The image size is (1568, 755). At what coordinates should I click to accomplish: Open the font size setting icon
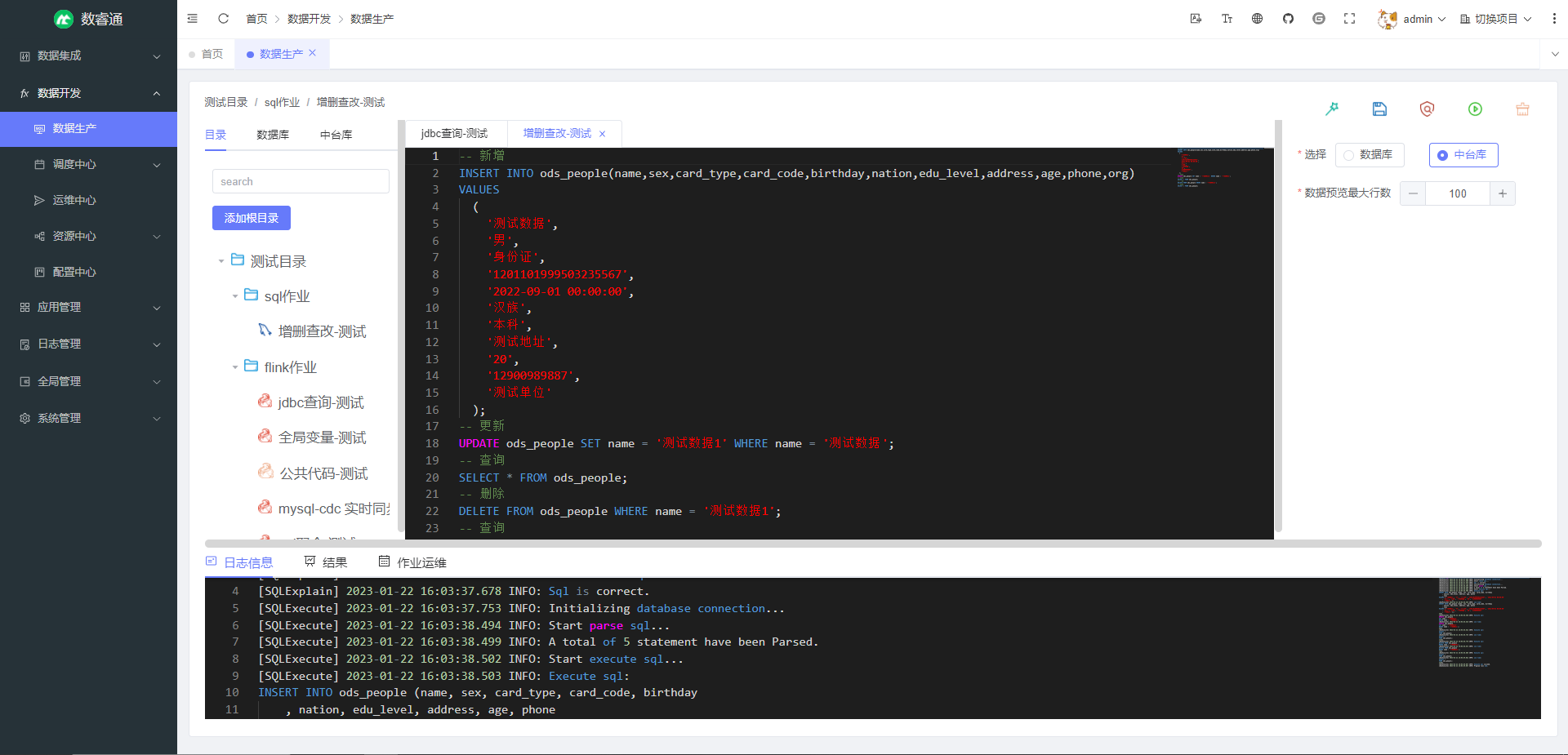tap(1227, 18)
